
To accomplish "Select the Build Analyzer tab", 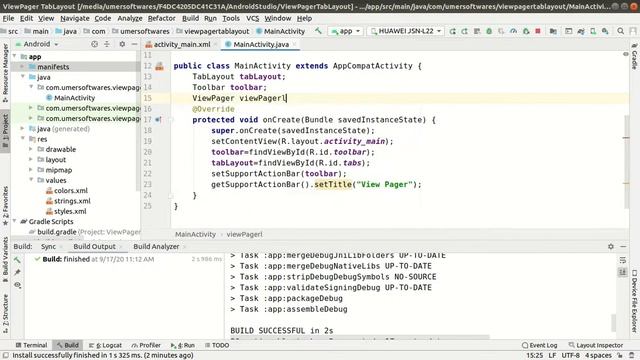I will [156, 247].
